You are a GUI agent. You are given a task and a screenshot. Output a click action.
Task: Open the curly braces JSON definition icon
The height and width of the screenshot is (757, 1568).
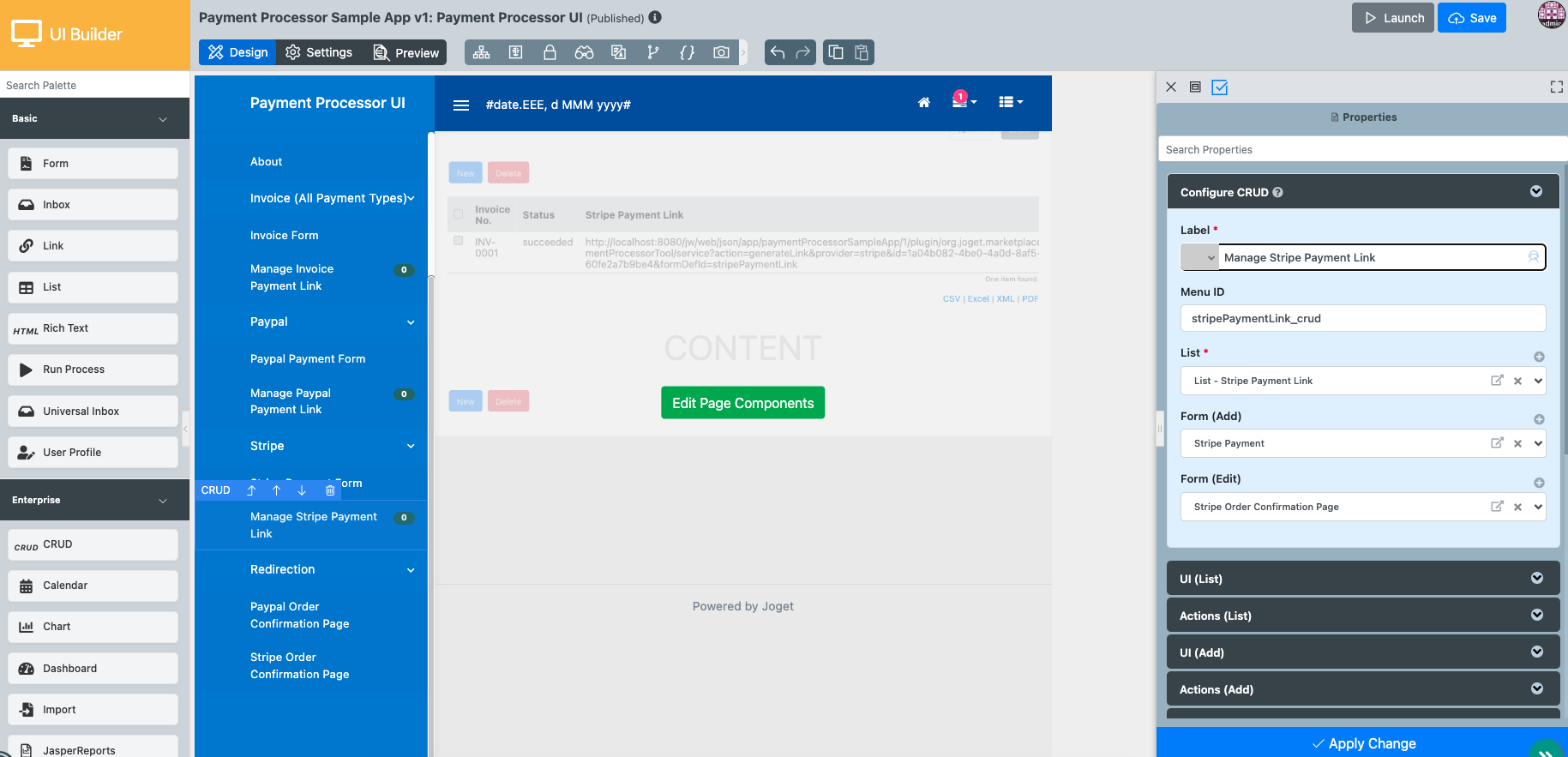(687, 52)
